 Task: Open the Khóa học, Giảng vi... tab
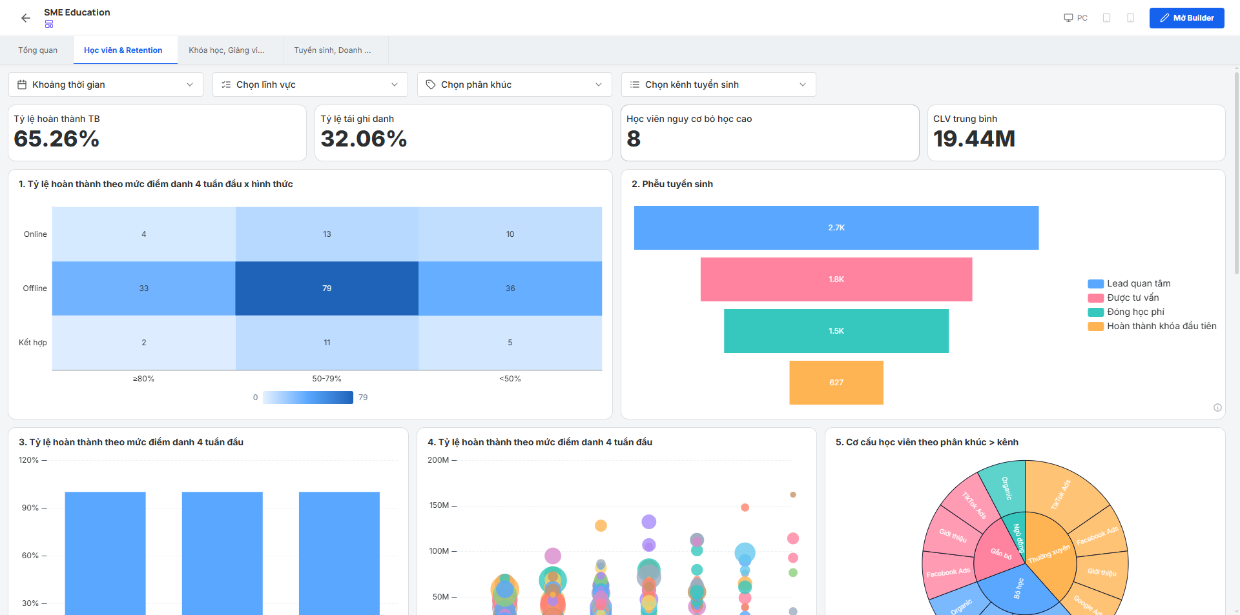tap(227, 50)
